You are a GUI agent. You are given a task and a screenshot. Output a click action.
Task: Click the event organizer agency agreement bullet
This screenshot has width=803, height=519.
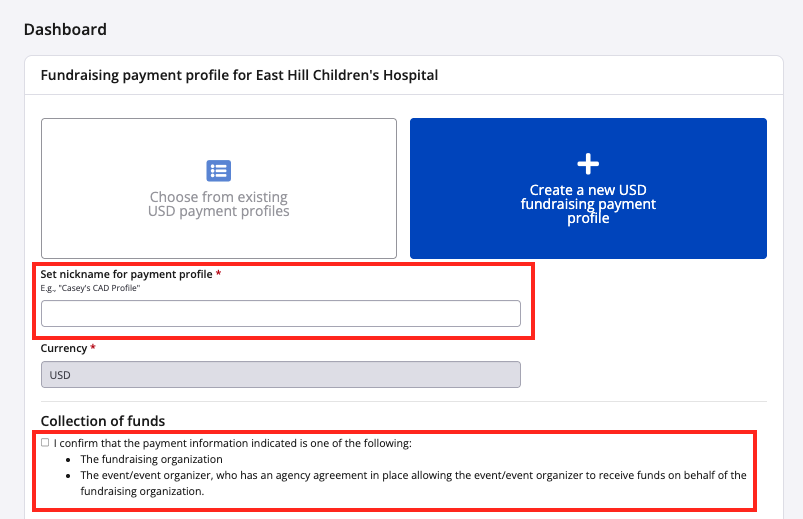413,483
